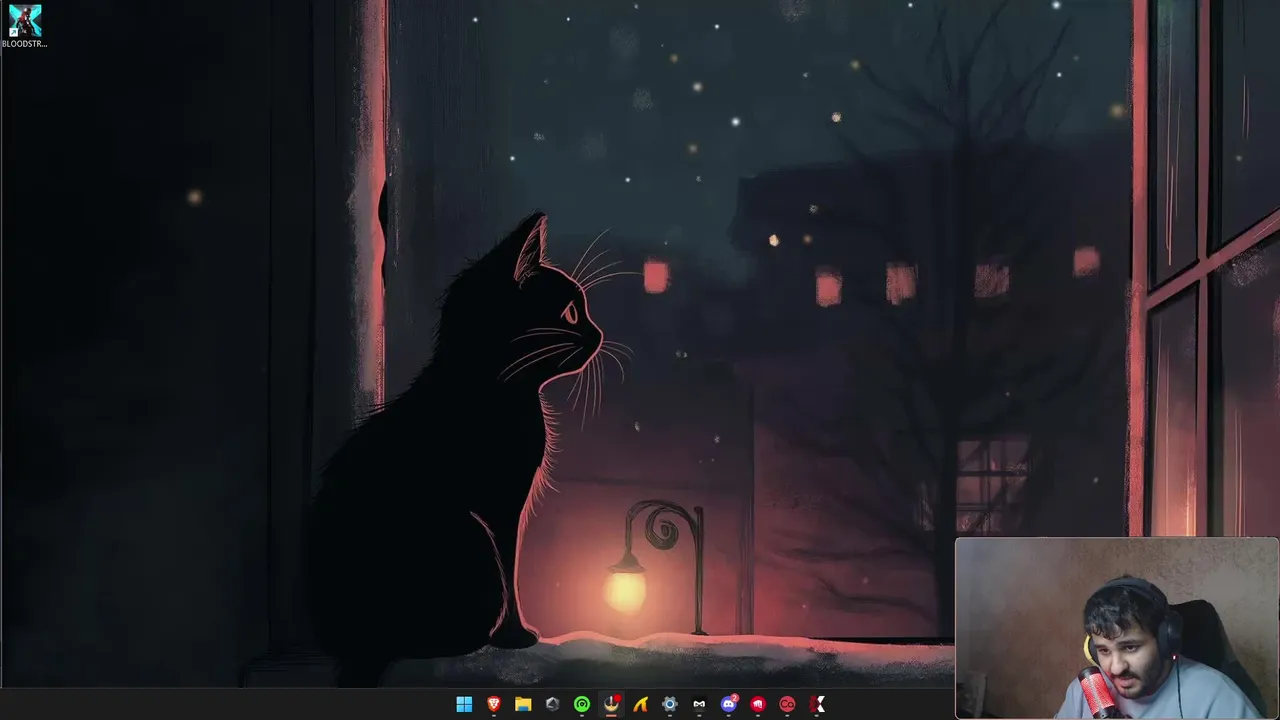Open the grey polygon app taskbar icon

point(552,704)
